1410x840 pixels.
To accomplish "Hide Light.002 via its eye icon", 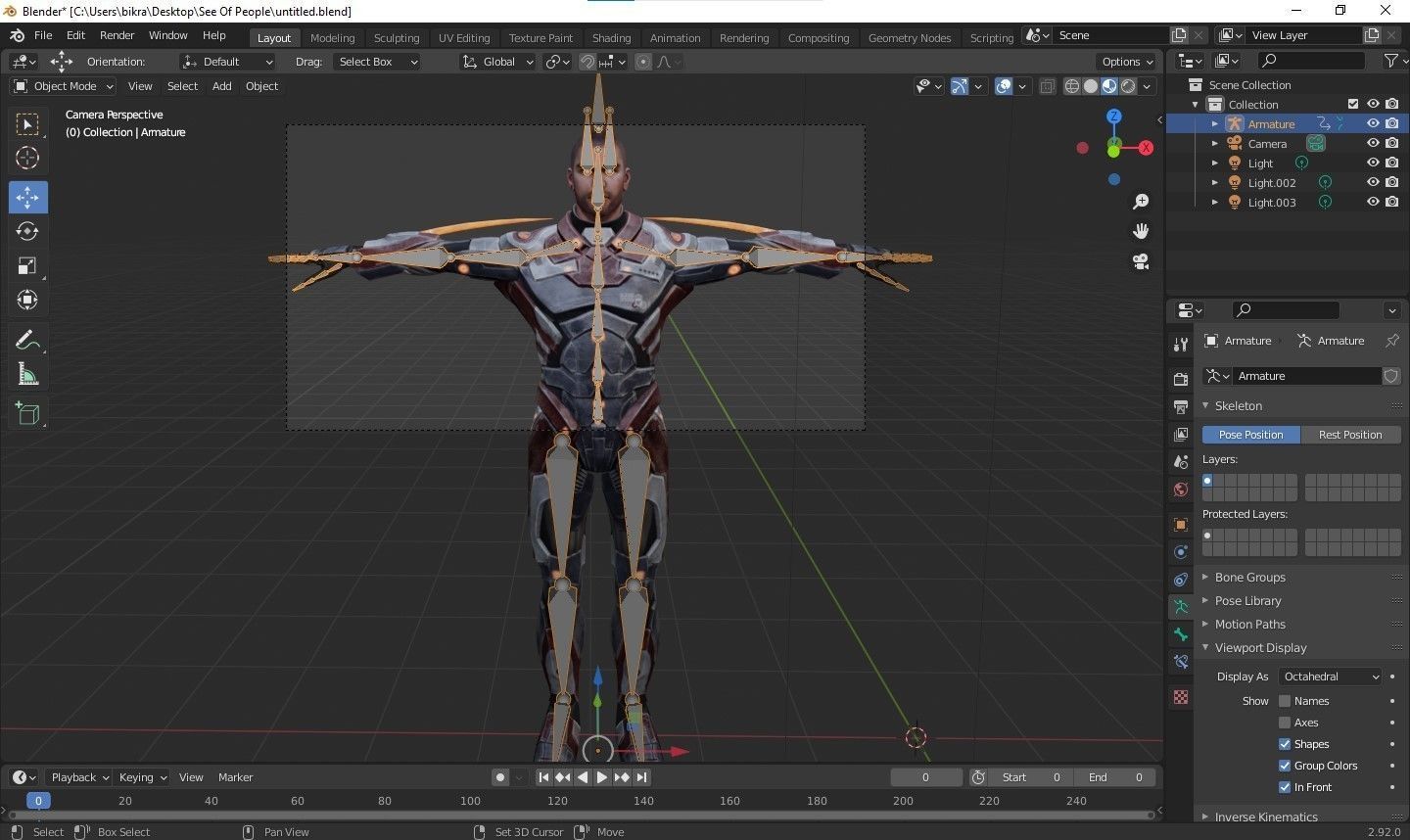I will pyautogui.click(x=1373, y=183).
